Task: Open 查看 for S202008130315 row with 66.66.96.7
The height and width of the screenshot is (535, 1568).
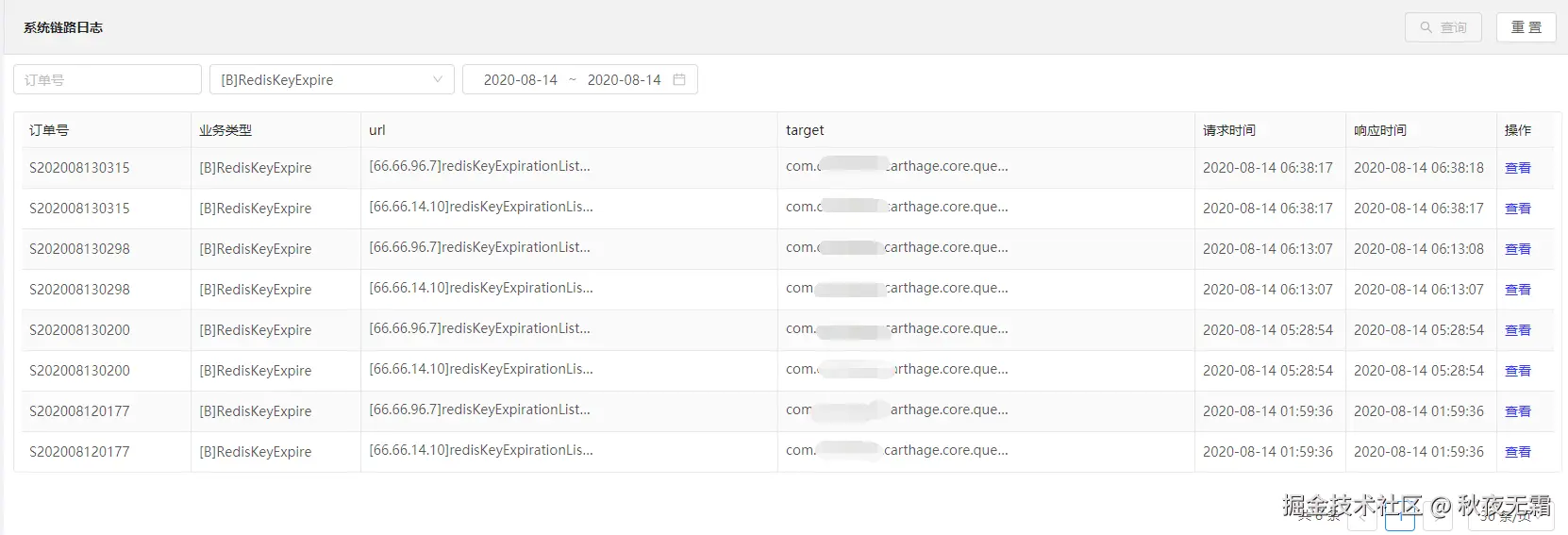Action: [x=1518, y=168]
